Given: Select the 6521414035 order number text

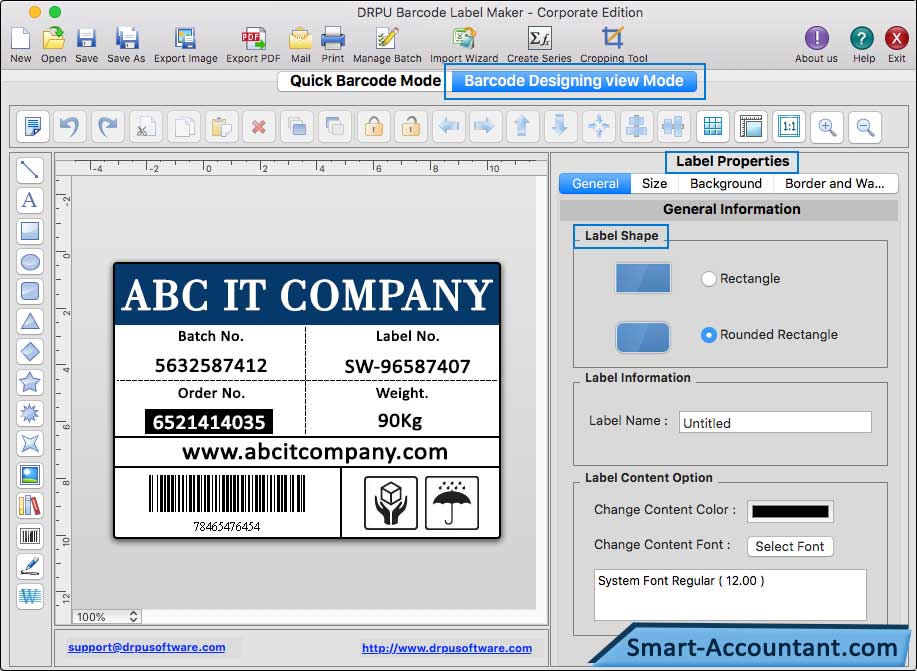Looking at the screenshot, I should (209, 422).
